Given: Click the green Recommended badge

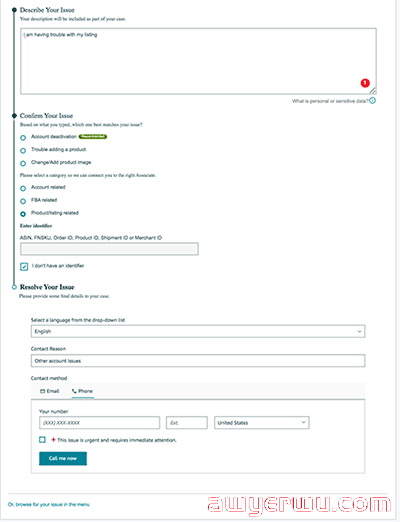Looking at the screenshot, I should pos(93,136).
